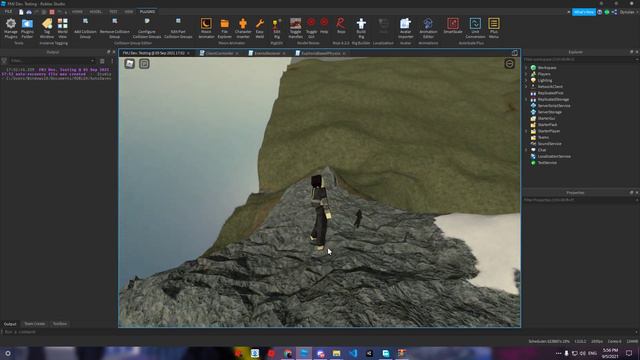Switch to the ClientController script tab
This screenshot has width=640, height=360.
click(220, 53)
